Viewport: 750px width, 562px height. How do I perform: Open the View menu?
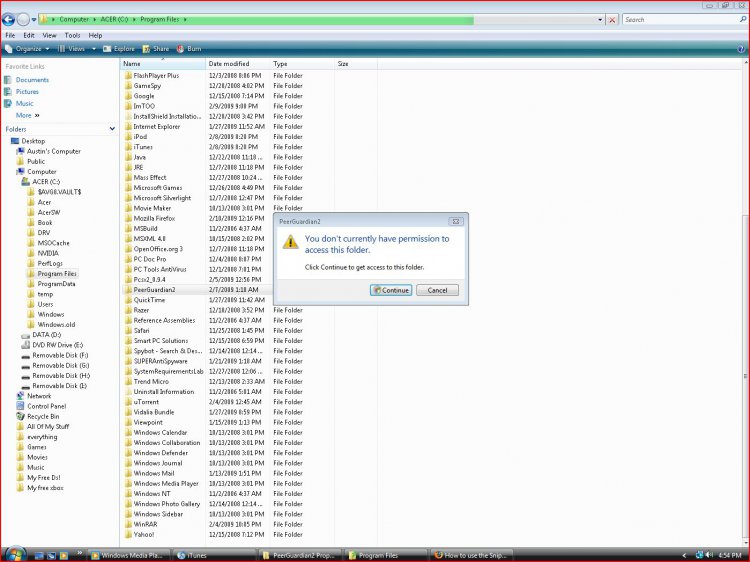tap(49, 35)
